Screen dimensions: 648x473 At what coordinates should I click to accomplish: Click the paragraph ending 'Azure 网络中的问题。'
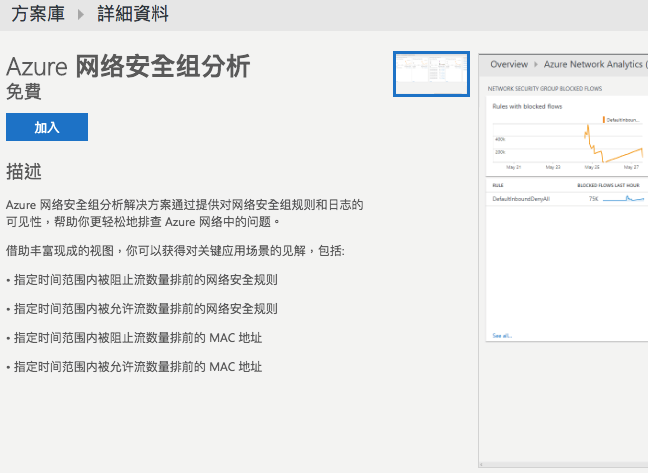point(185,213)
